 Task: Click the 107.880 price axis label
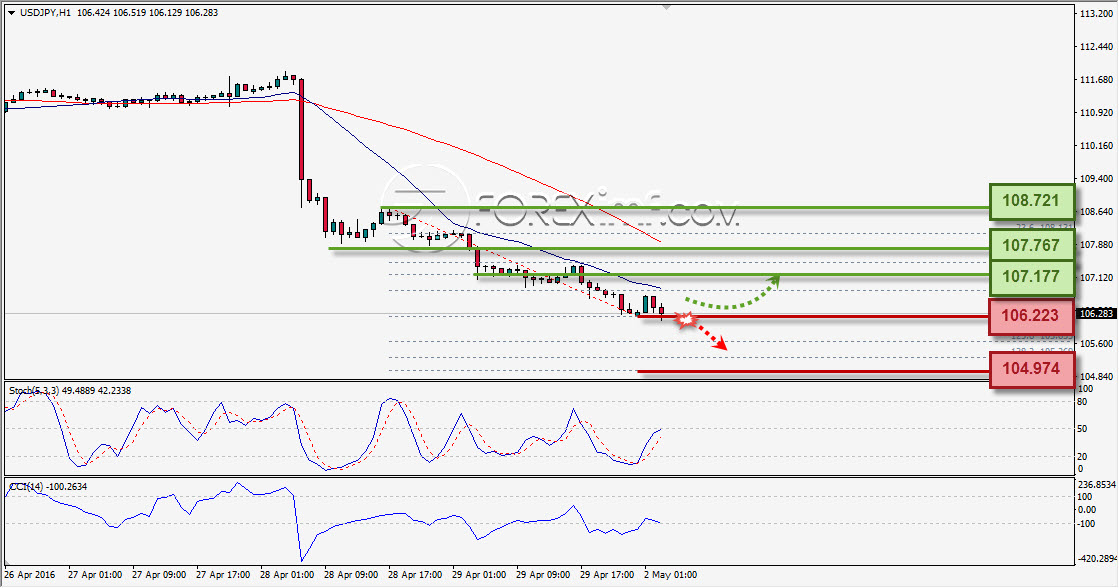click(x=1096, y=244)
